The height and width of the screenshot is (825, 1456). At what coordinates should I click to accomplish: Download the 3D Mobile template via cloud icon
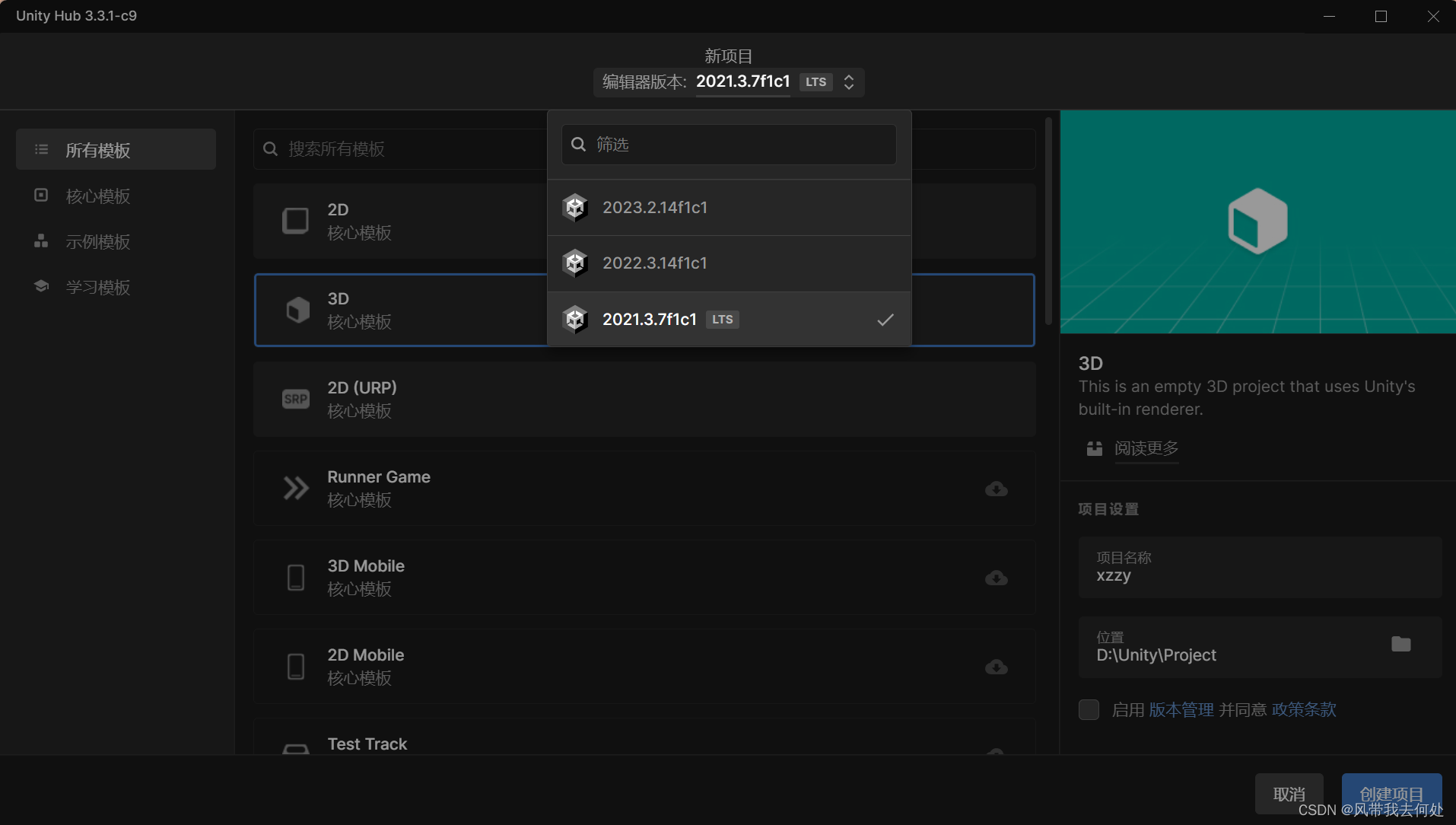pyautogui.click(x=997, y=578)
